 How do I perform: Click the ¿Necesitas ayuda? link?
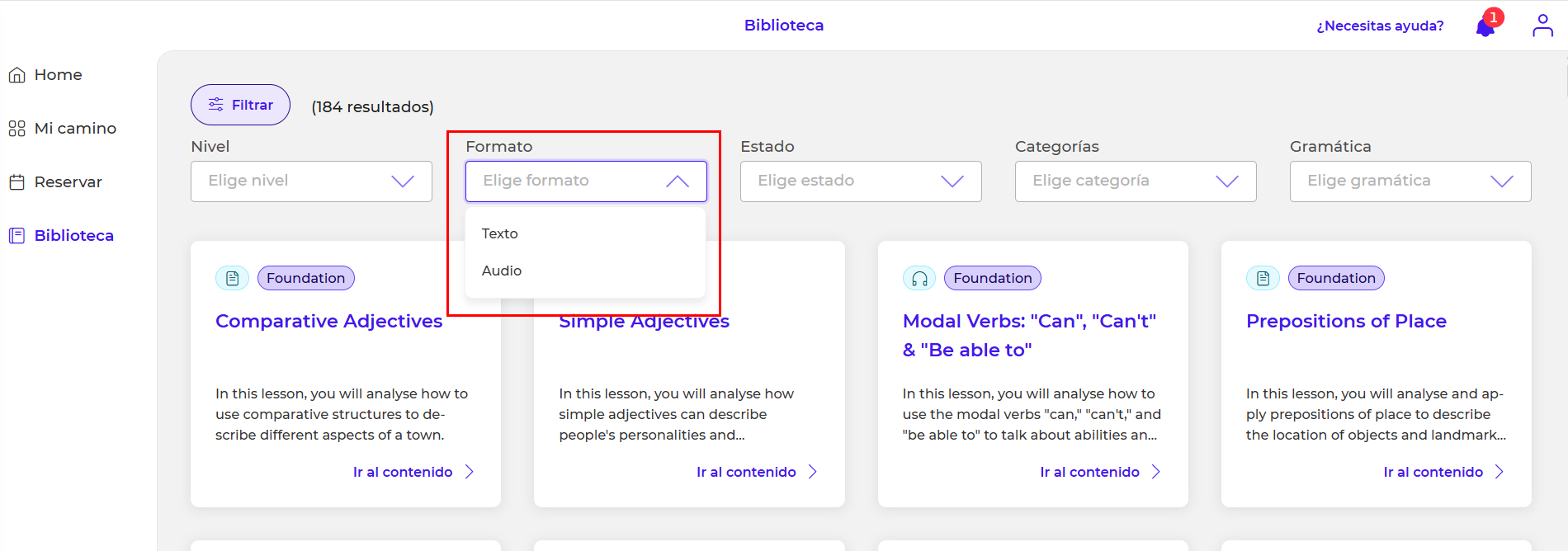click(x=1380, y=26)
